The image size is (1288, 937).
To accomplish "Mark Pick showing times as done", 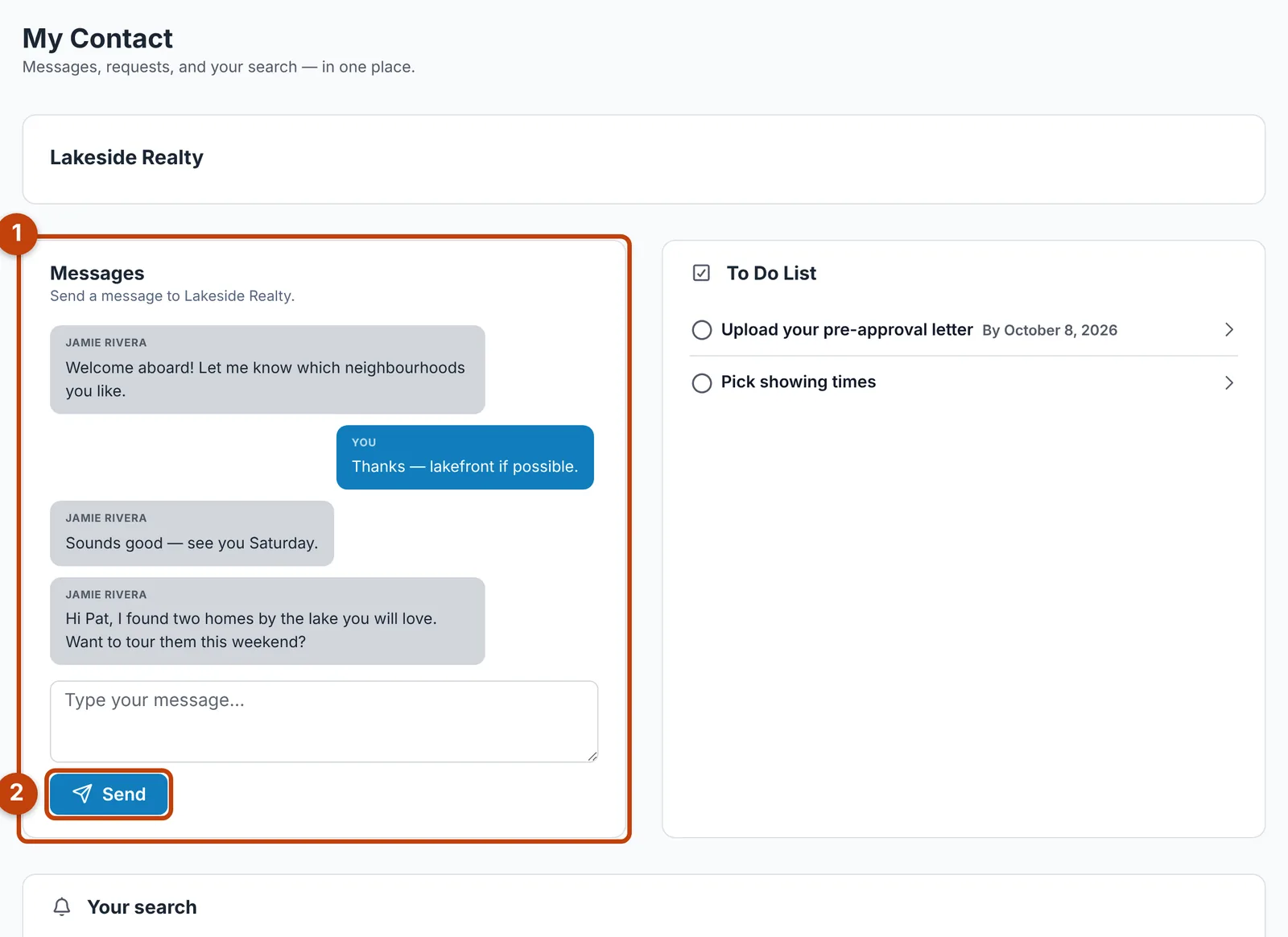I will 702,383.
